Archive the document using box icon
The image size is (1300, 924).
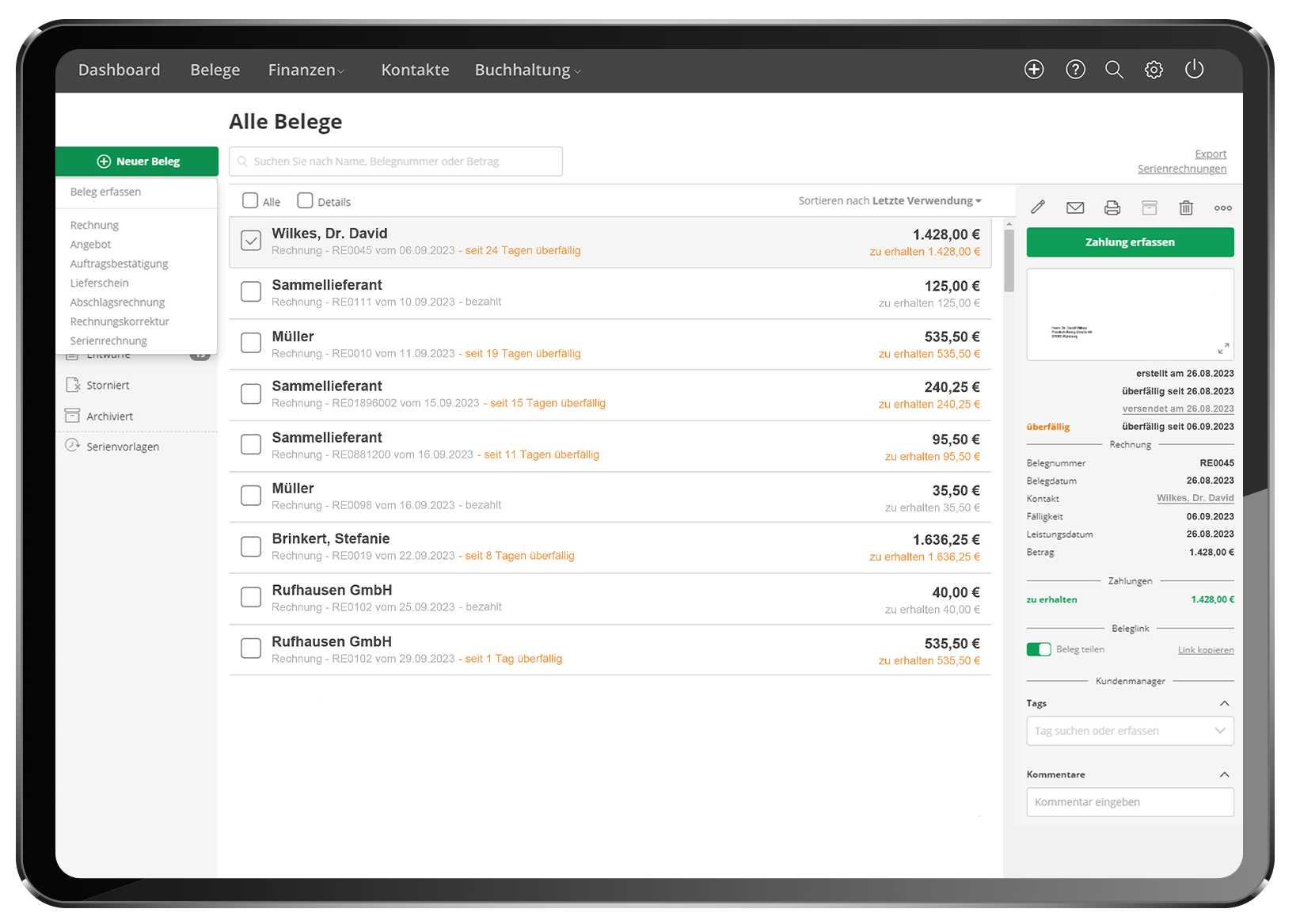tap(1149, 207)
